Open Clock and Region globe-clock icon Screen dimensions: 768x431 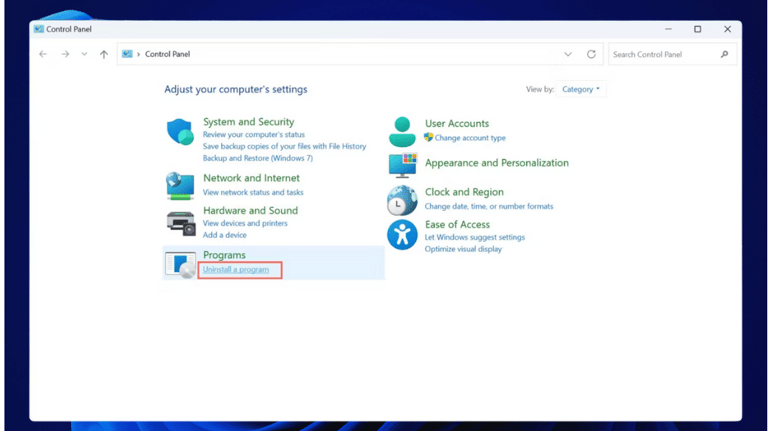point(402,200)
